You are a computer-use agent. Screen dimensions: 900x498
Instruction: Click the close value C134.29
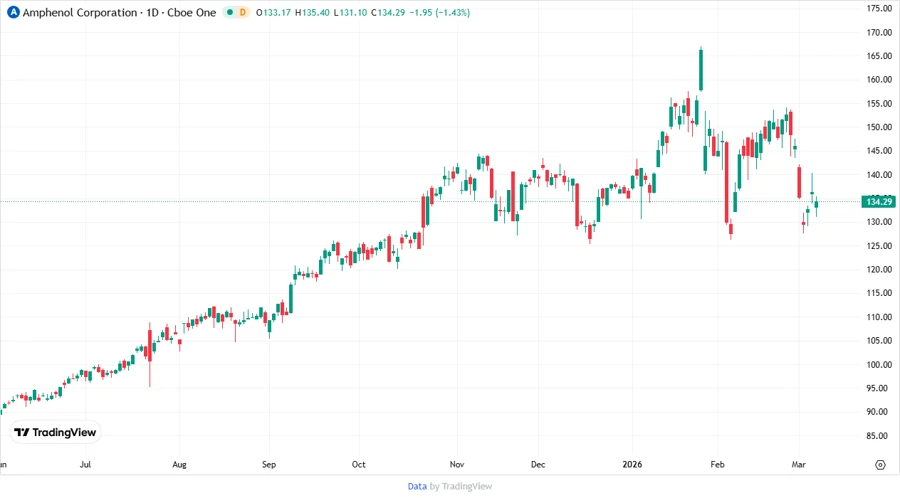[388, 12]
